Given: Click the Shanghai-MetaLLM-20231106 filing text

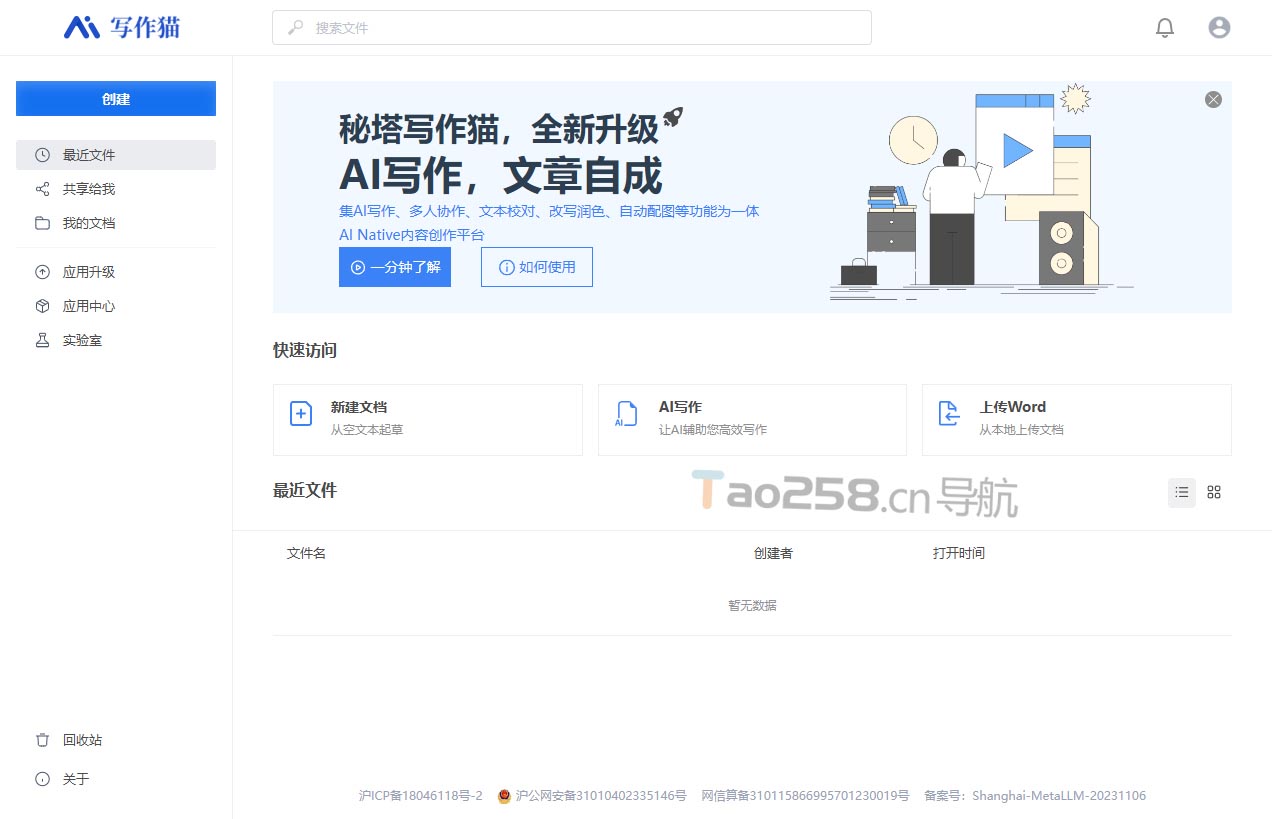Looking at the screenshot, I should [x=1036, y=796].
